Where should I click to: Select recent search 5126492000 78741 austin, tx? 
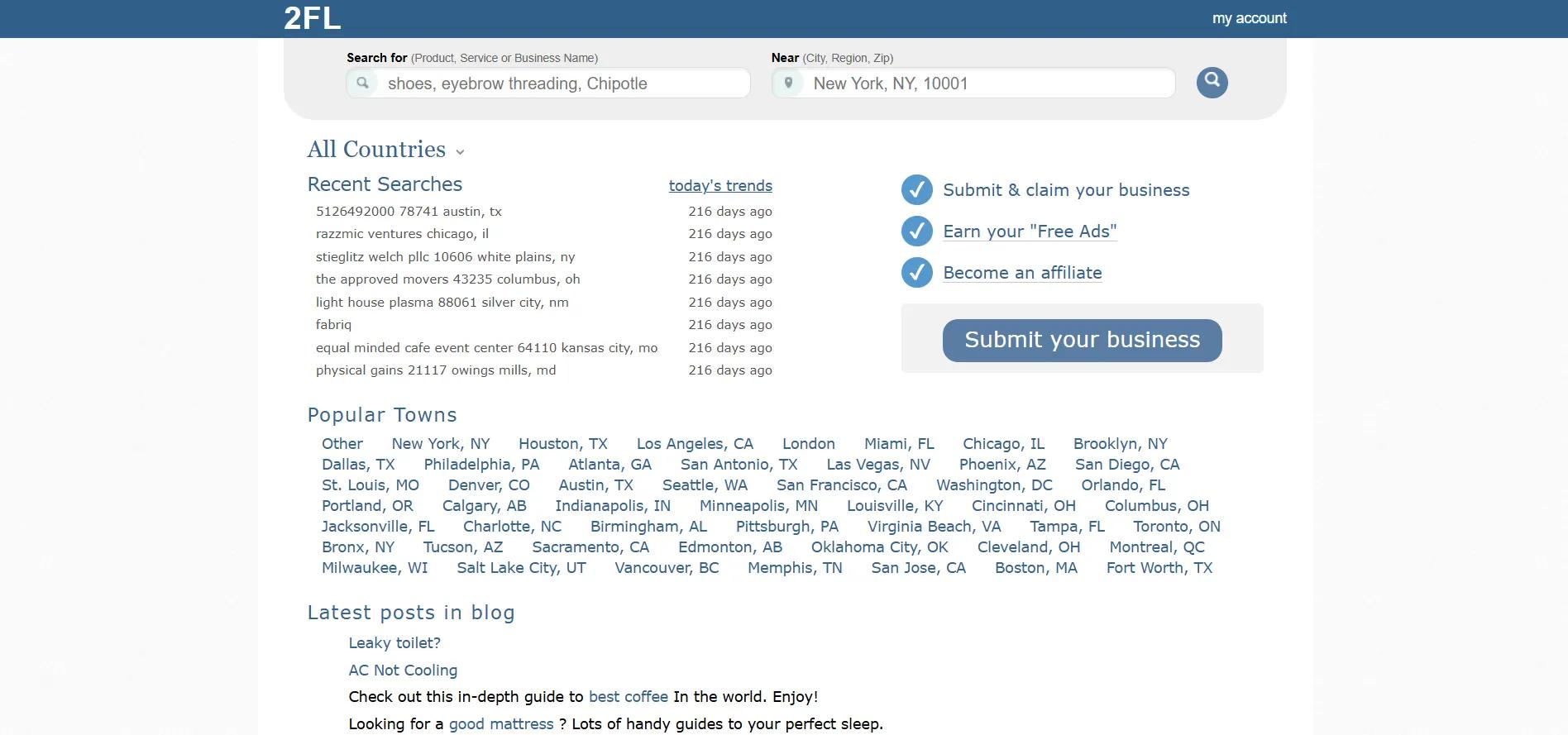[409, 212]
